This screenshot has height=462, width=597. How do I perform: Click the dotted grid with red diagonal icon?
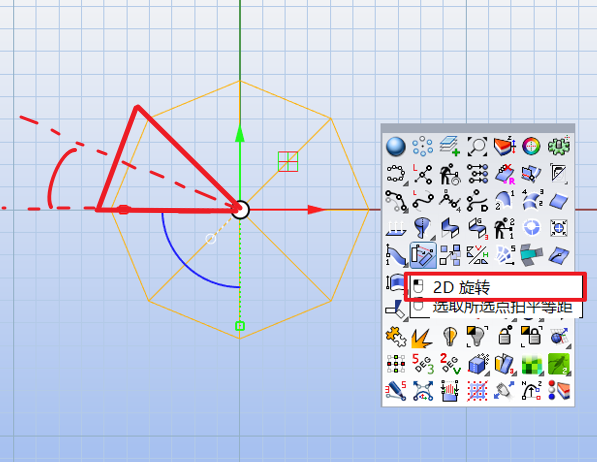click(477, 391)
